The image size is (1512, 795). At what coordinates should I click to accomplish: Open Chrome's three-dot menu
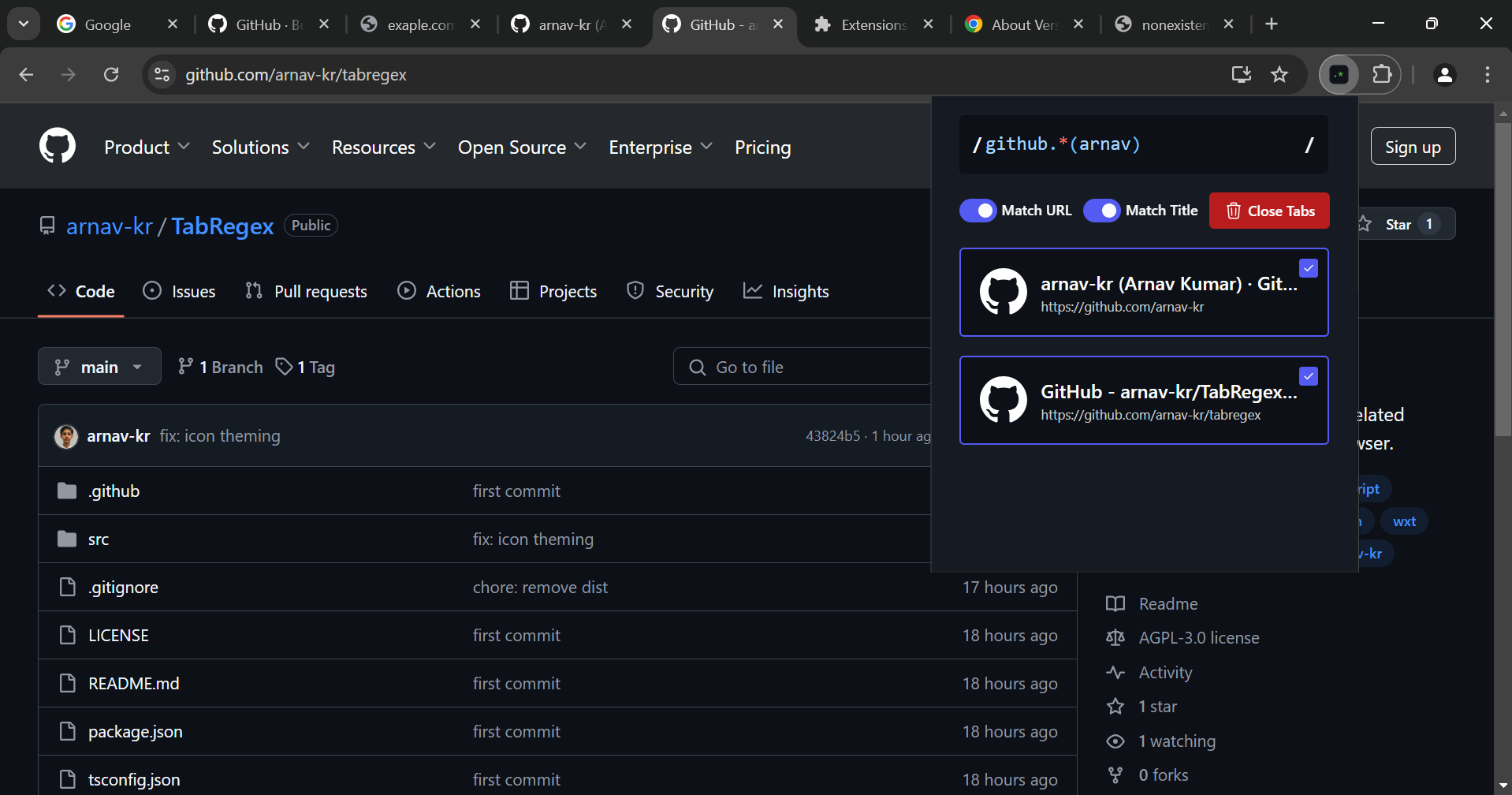[x=1488, y=75]
